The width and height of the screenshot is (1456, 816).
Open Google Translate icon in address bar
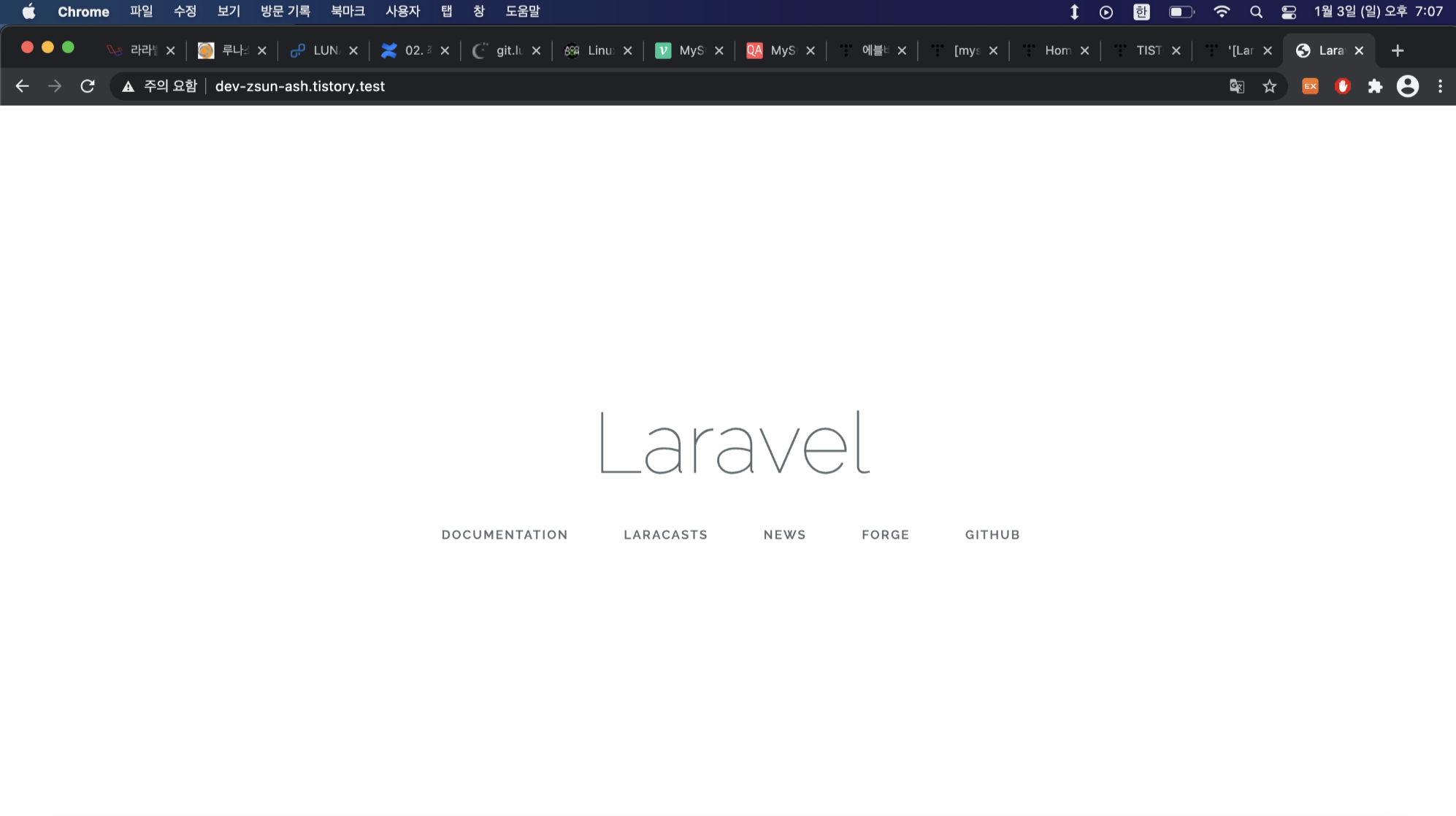coord(1236,86)
